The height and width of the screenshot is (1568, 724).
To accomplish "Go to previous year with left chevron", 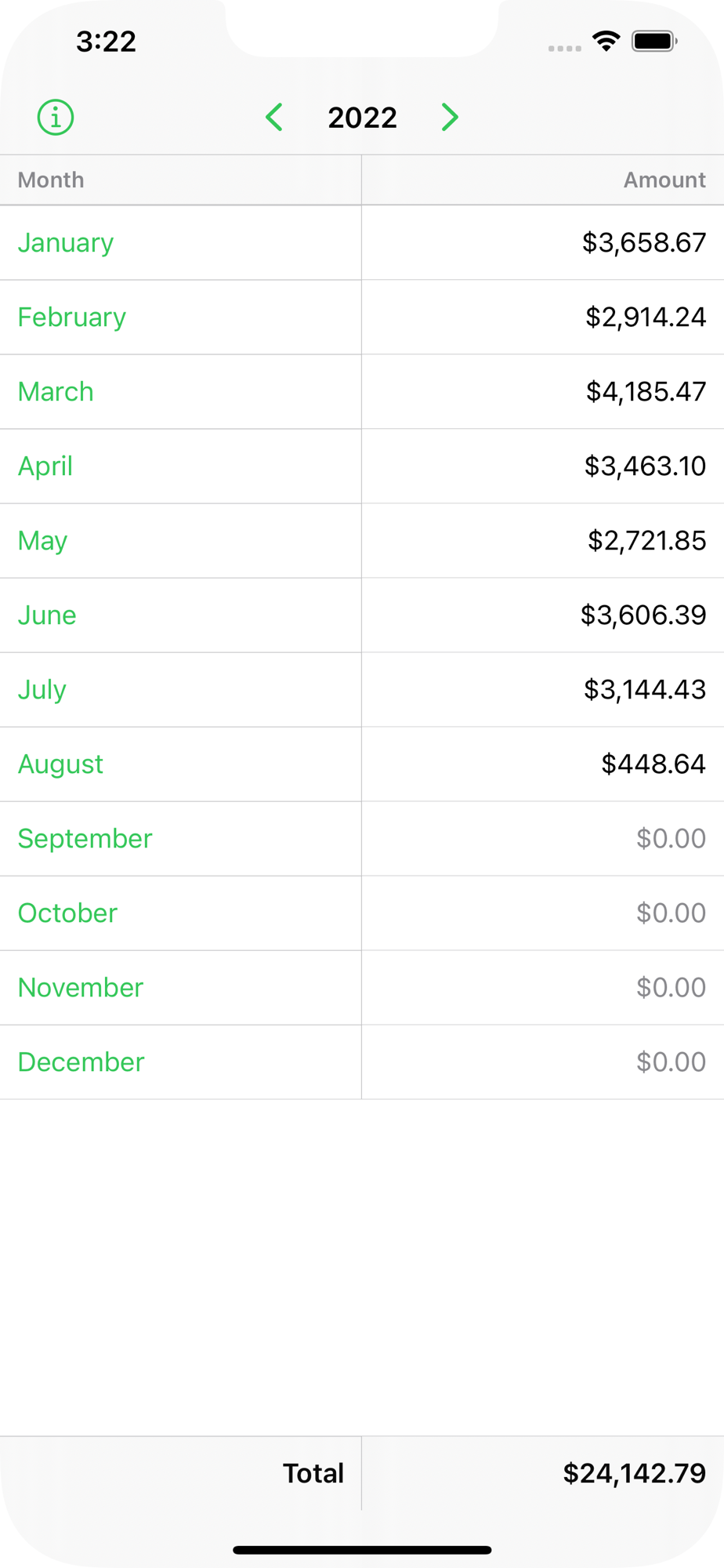I will pos(274,118).
